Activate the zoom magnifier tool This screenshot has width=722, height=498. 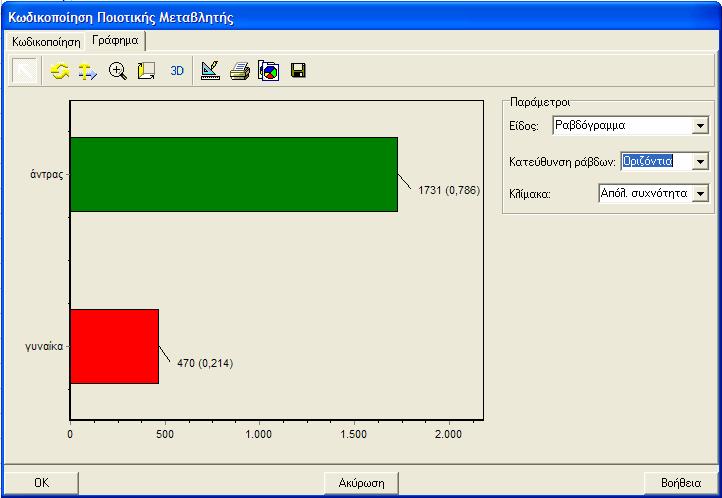tap(118, 71)
